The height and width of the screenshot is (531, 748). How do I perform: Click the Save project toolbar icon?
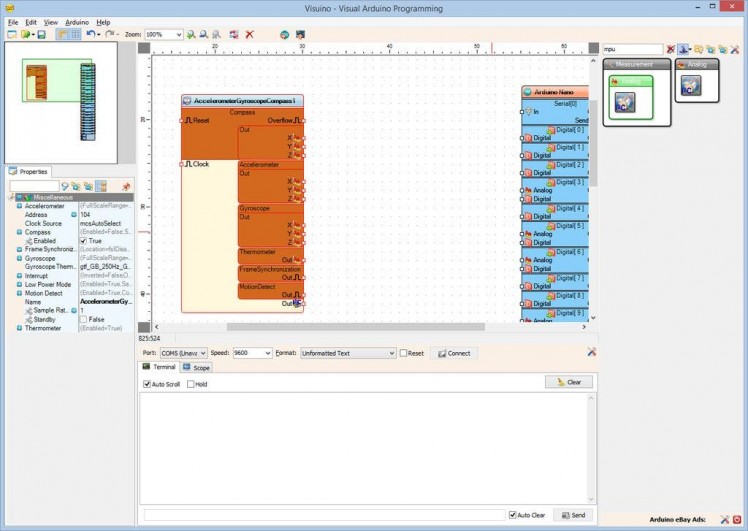pos(41,34)
